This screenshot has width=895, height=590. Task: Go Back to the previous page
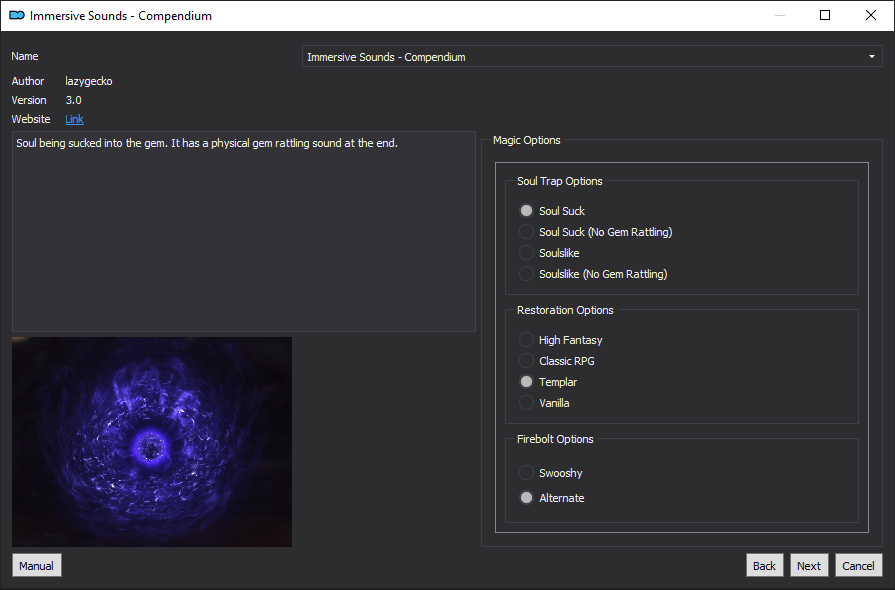click(x=764, y=565)
